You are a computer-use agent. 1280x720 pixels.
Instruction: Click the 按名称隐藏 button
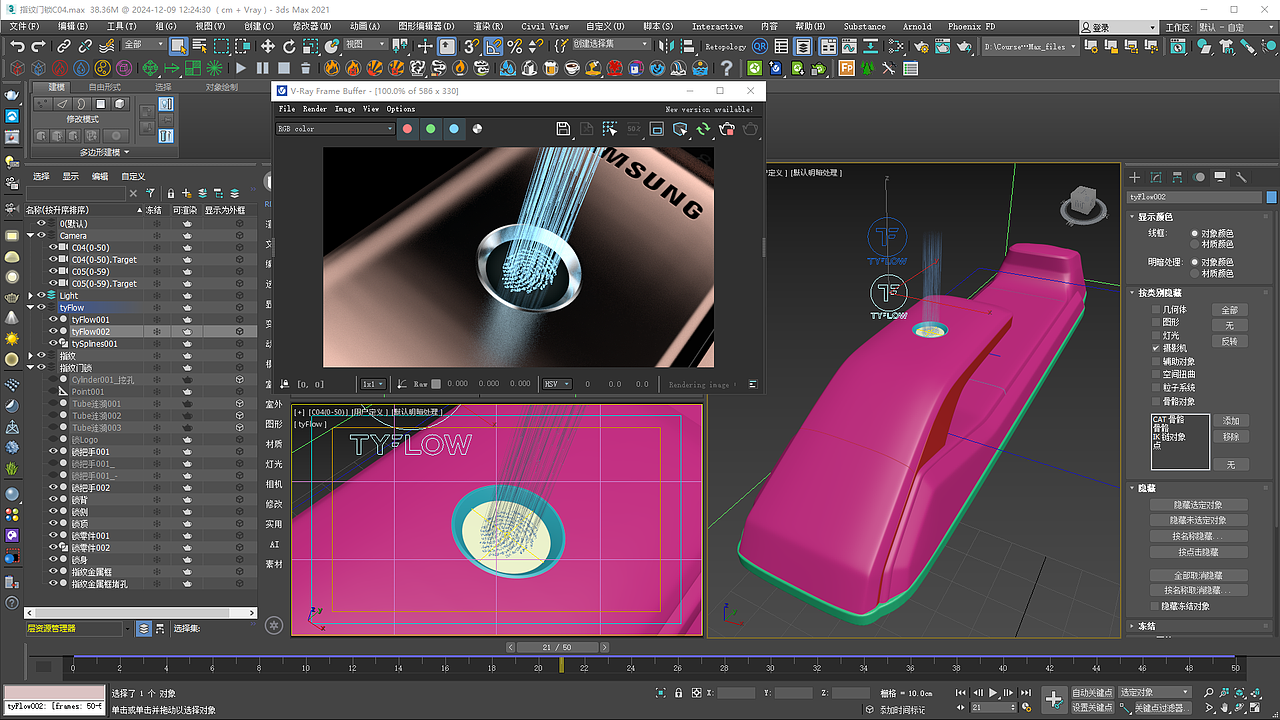(x=1197, y=536)
